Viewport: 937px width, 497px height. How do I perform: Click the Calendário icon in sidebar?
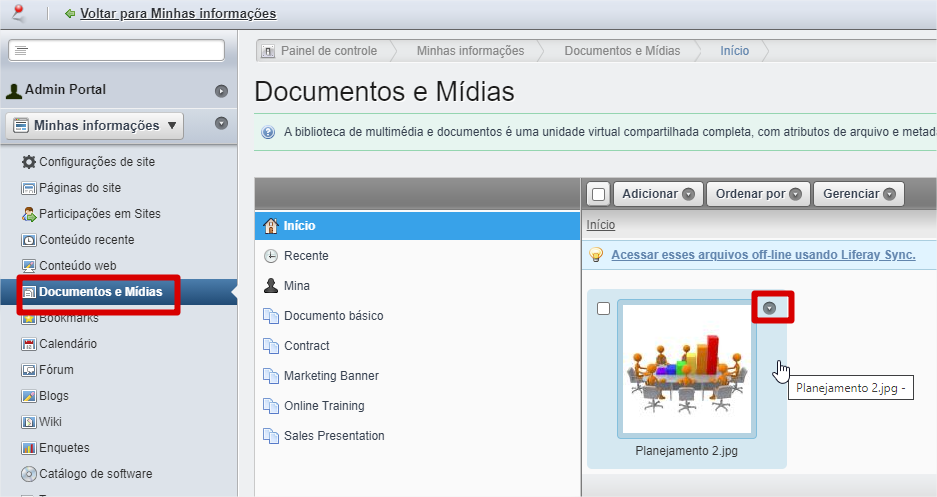coord(28,344)
